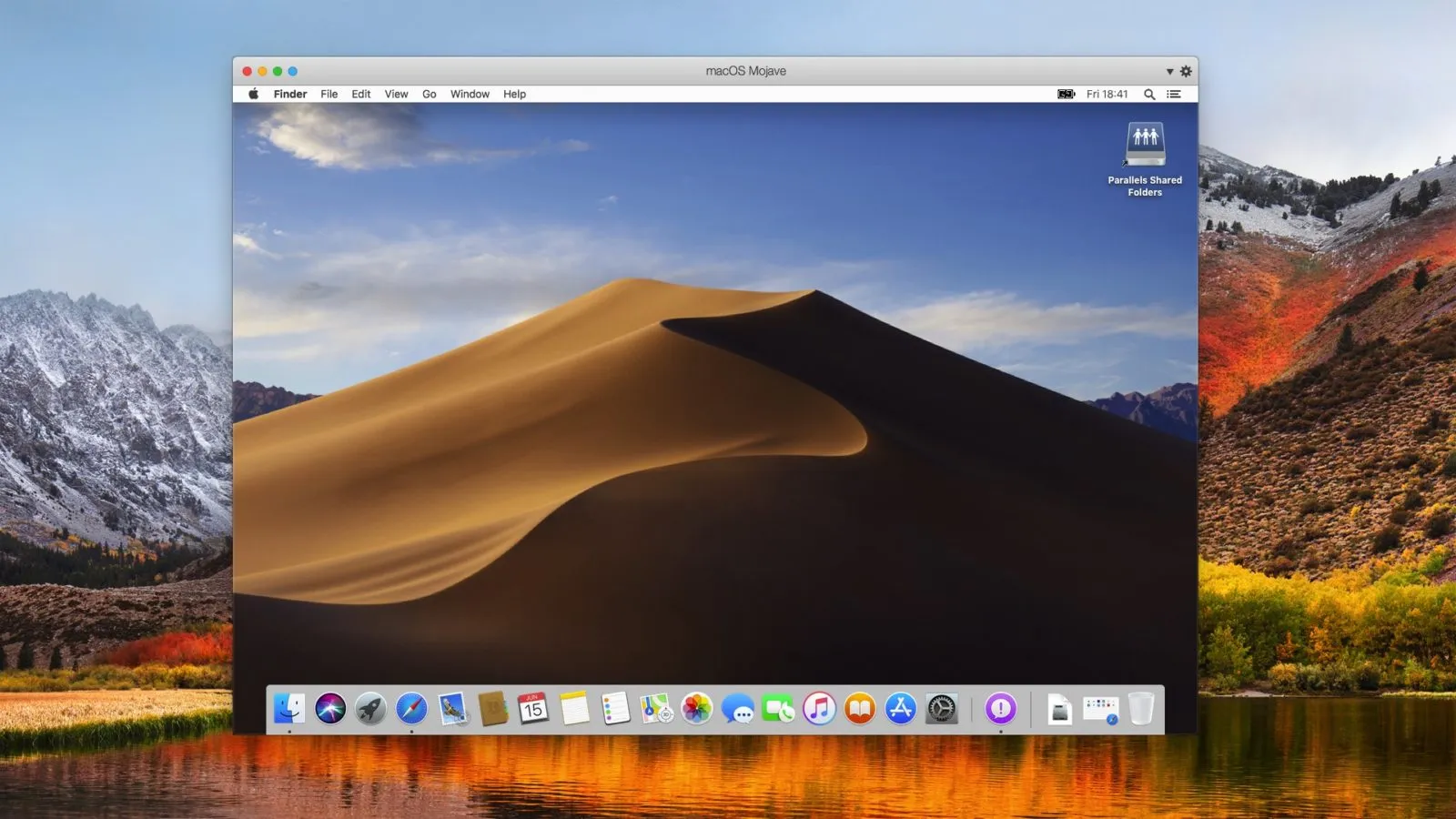Open the Go menu
The image size is (1456, 819).
point(429,94)
